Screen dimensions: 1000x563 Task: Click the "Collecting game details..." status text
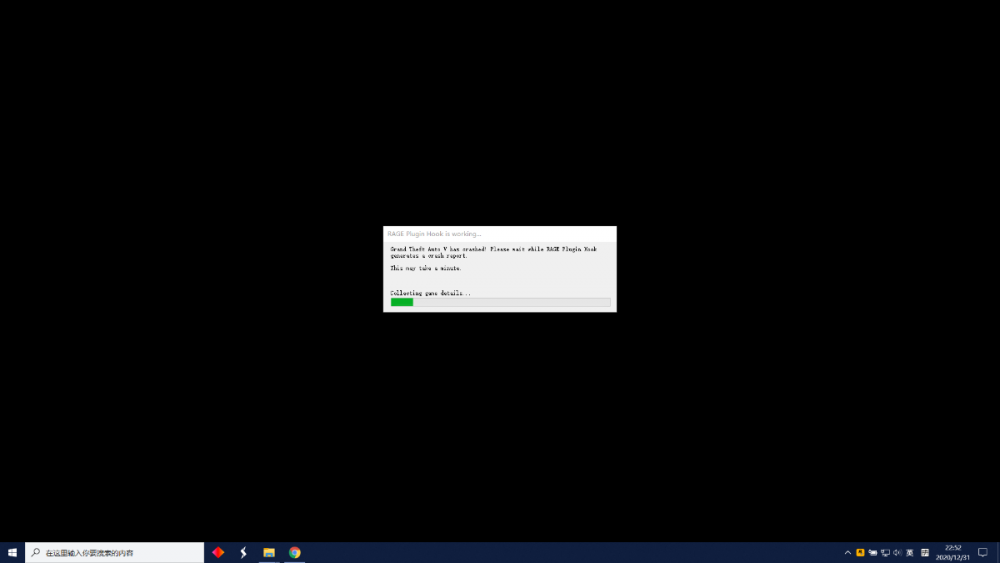[x=430, y=293]
